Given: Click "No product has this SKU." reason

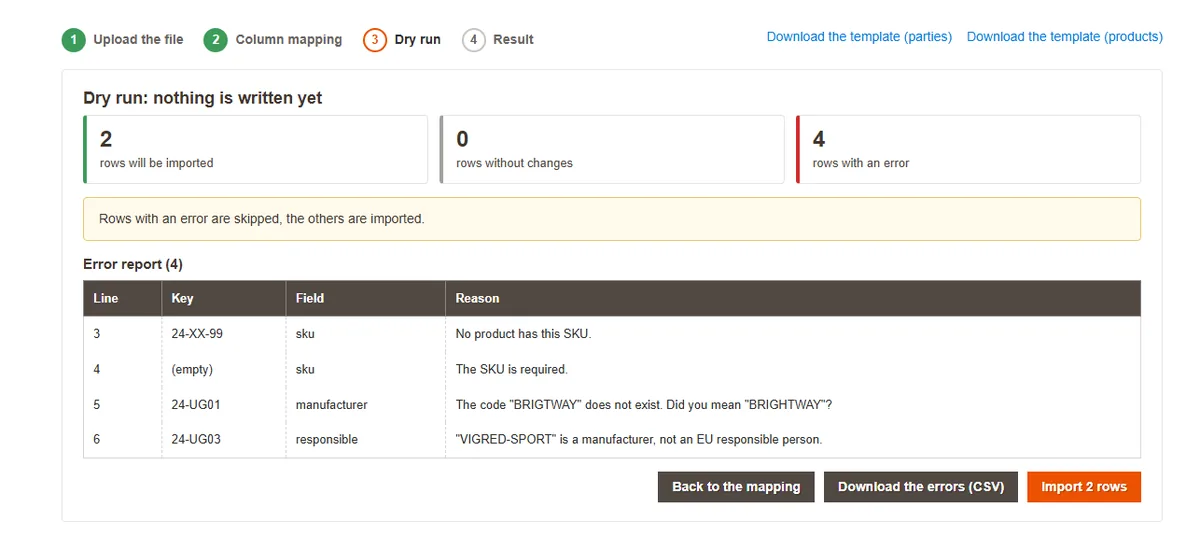Looking at the screenshot, I should (x=523, y=334).
